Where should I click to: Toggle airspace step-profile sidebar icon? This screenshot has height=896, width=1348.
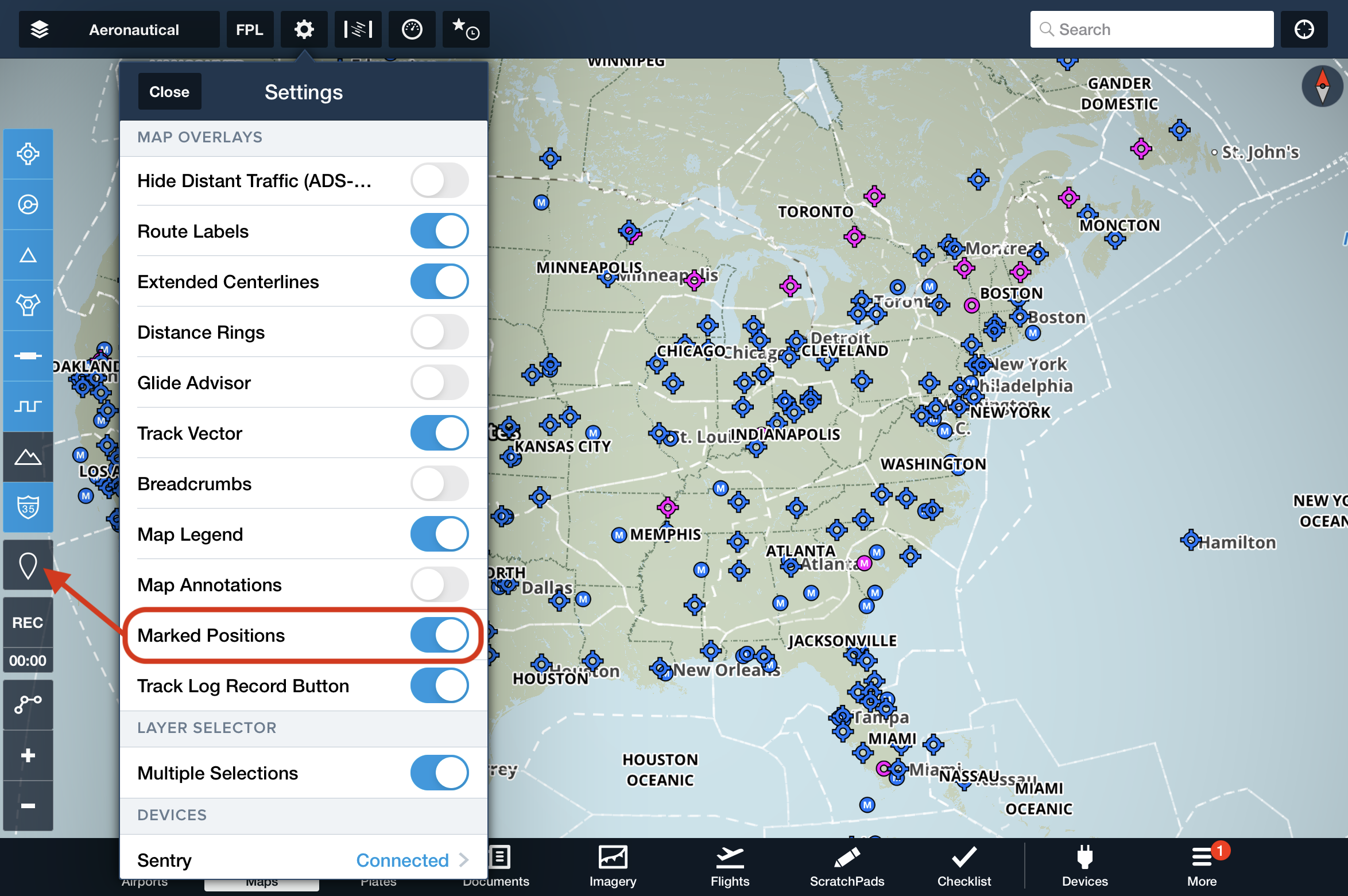pyautogui.click(x=28, y=406)
